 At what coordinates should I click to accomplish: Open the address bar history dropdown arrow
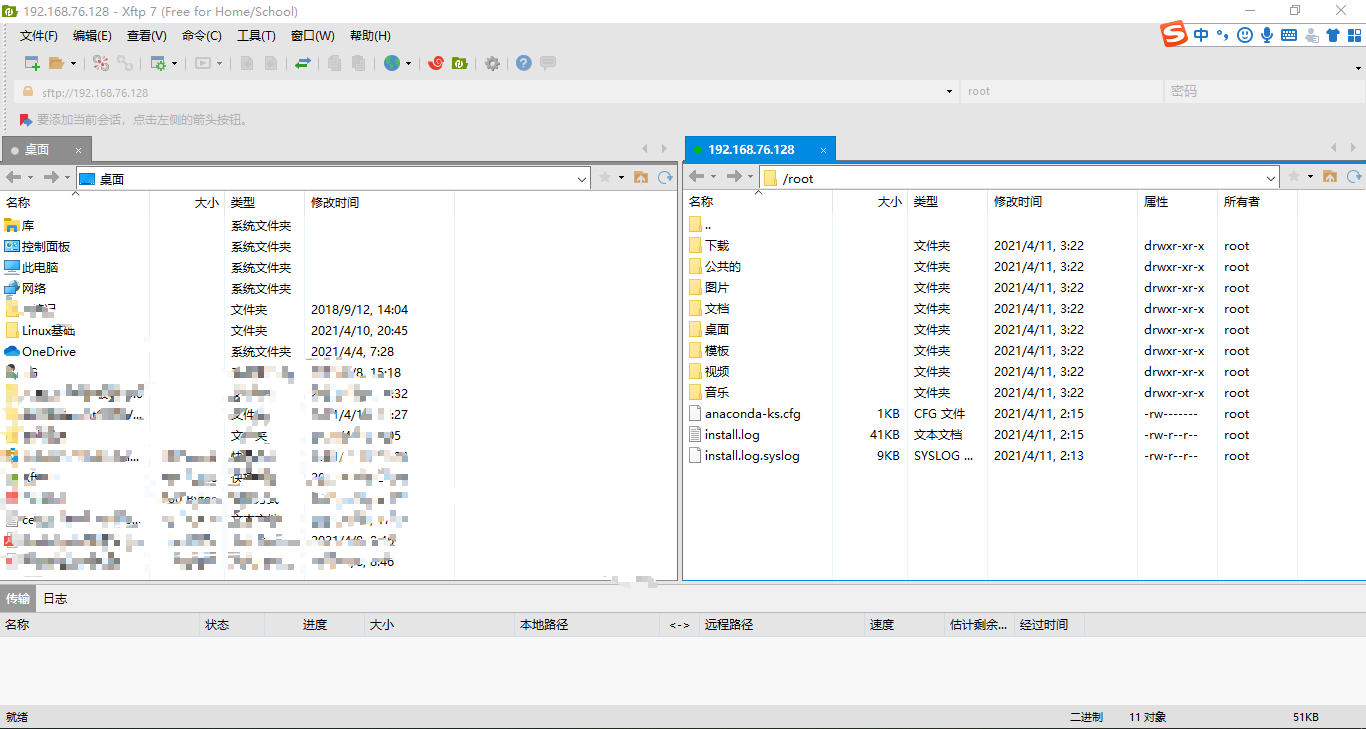coord(949,92)
